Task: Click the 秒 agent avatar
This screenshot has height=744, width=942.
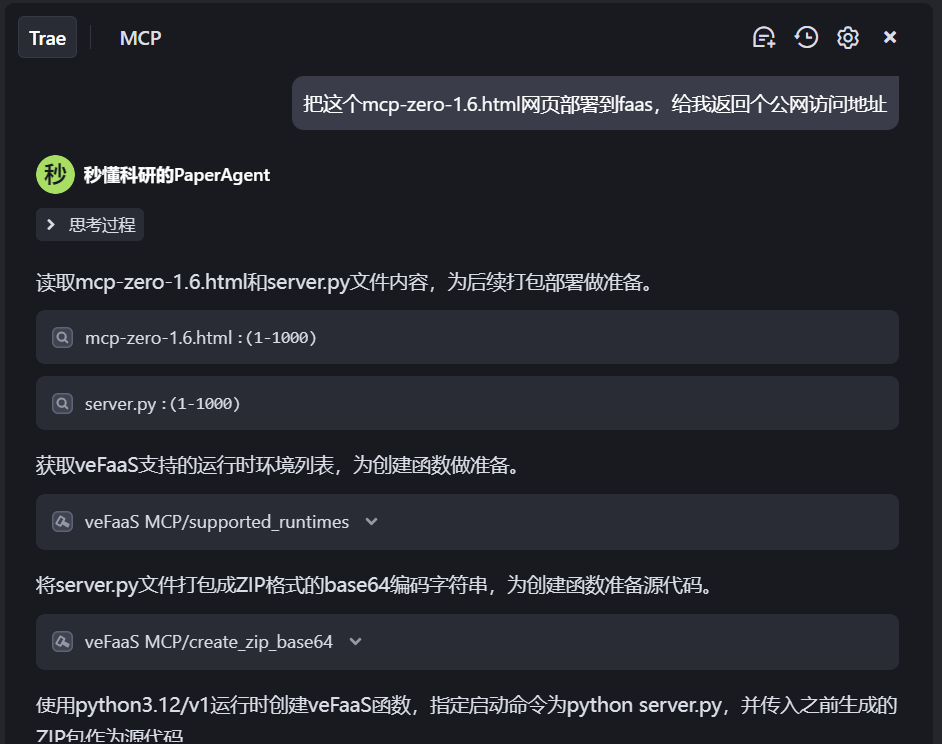Action: coord(55,175)
